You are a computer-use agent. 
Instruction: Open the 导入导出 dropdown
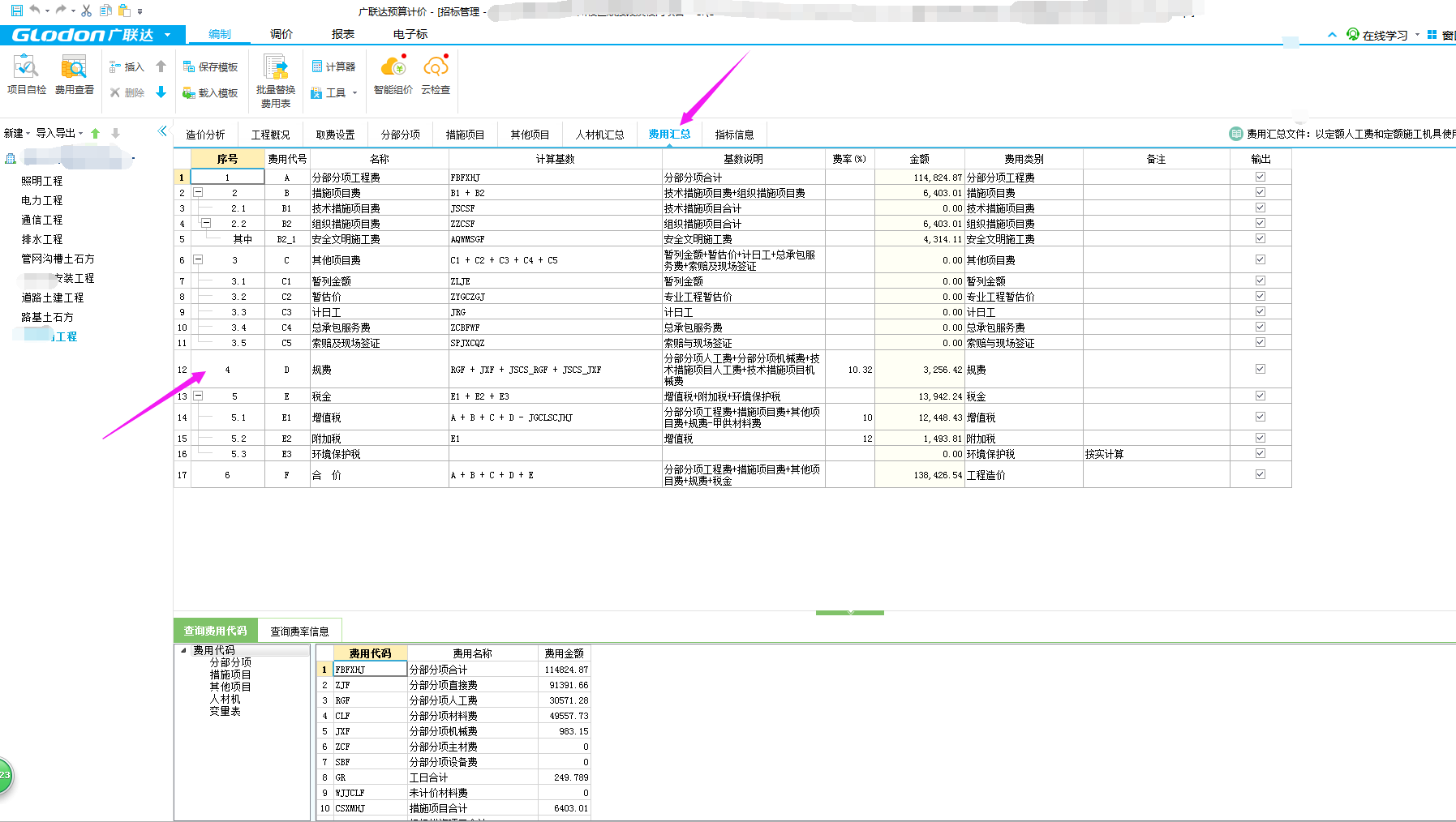coord(59,133)
